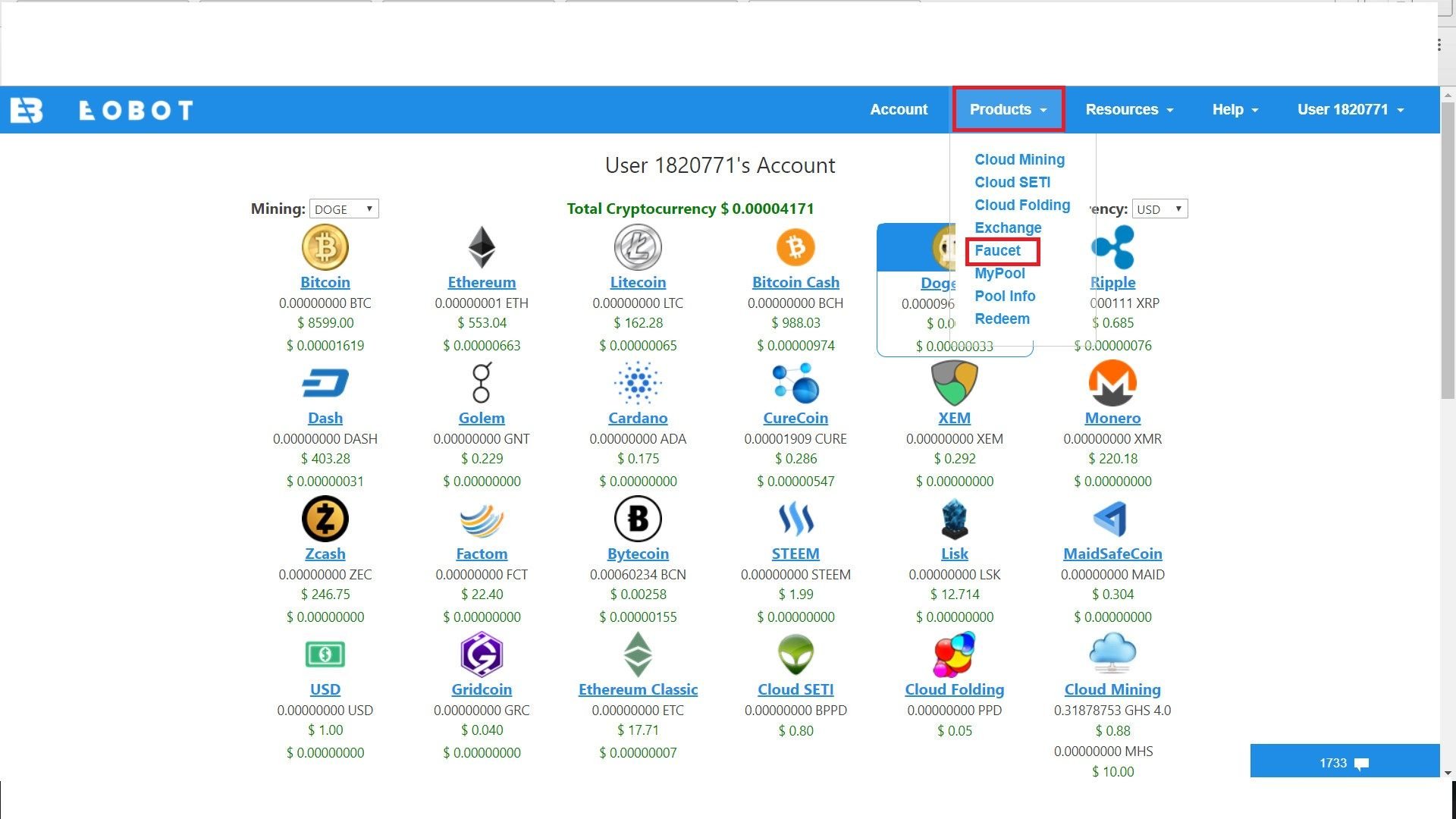This screenshot has height=819, width=1456.
Task: Select Redeem in Products menu
Action: pyautogui.click(x=1002, y=318)
